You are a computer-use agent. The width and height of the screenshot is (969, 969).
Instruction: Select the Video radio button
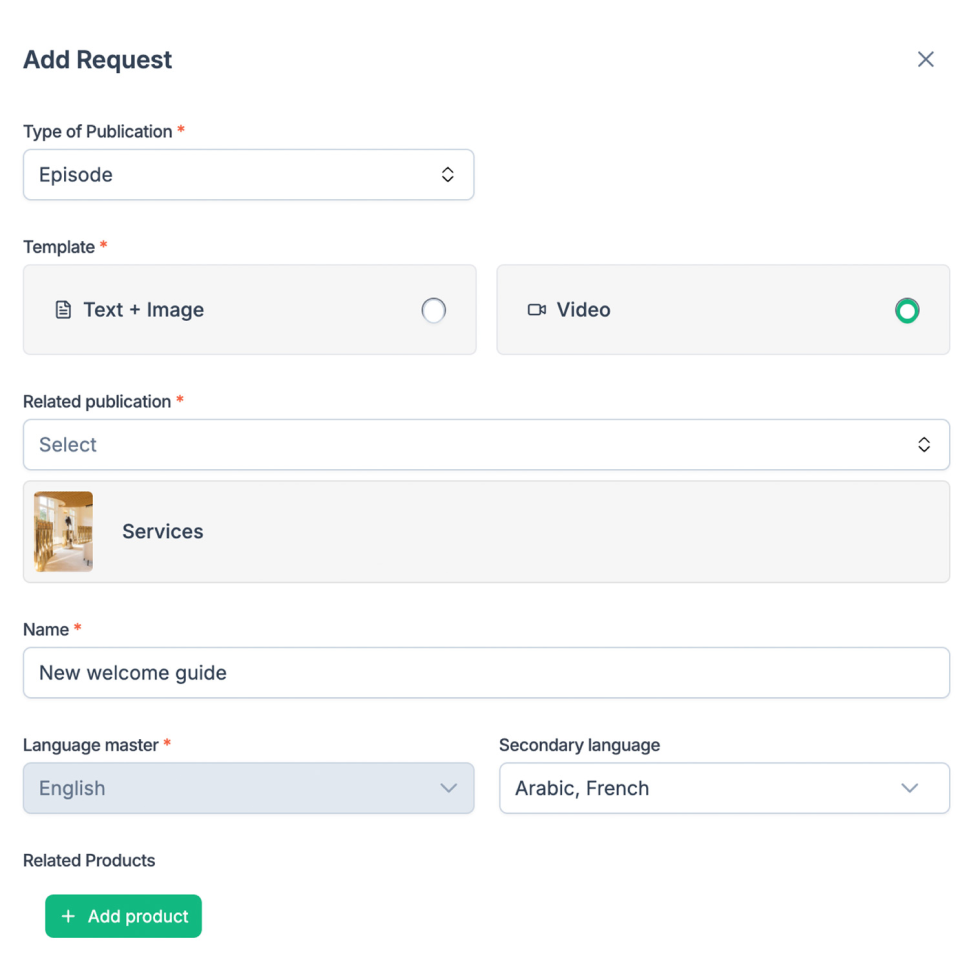tap(907, 310)
